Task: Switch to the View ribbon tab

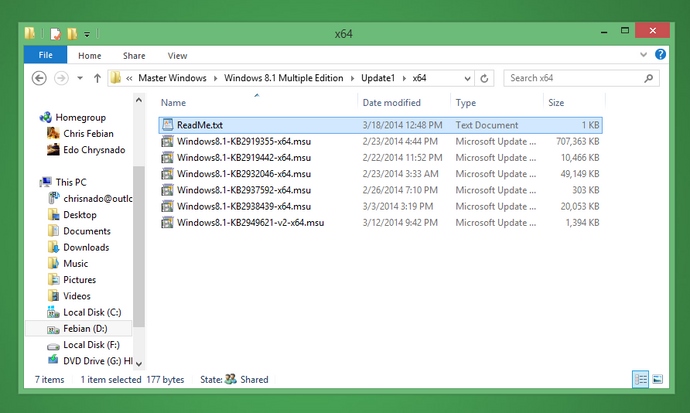Action: pyautogui.click(x=177, y=55)
